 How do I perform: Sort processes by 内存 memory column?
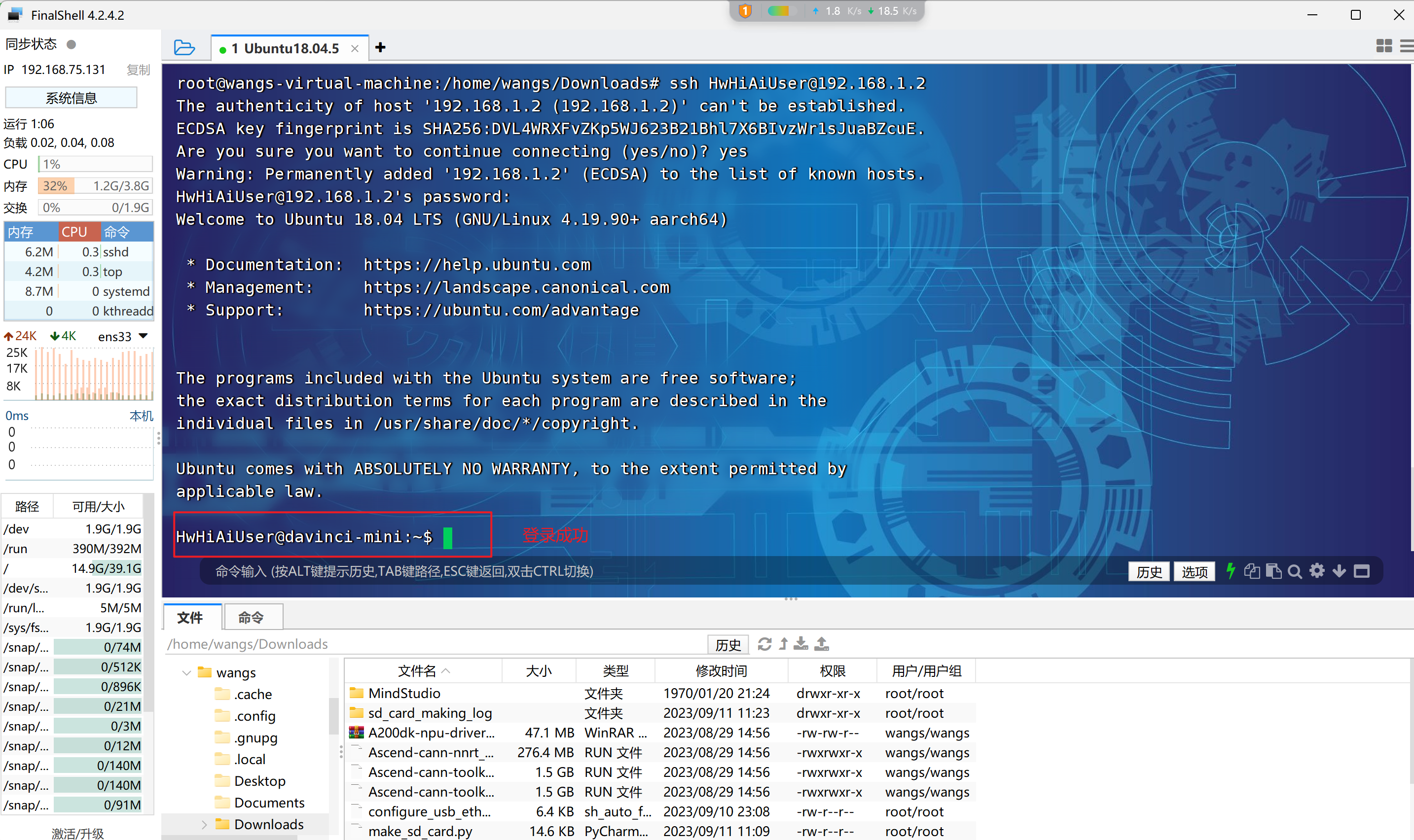tap(31, 232)
